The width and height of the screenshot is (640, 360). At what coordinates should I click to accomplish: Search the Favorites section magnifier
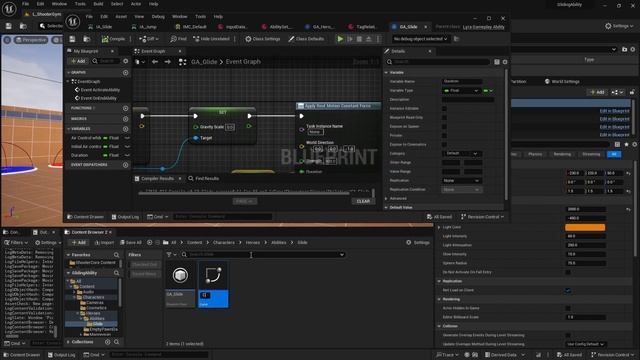pos(117,255)
